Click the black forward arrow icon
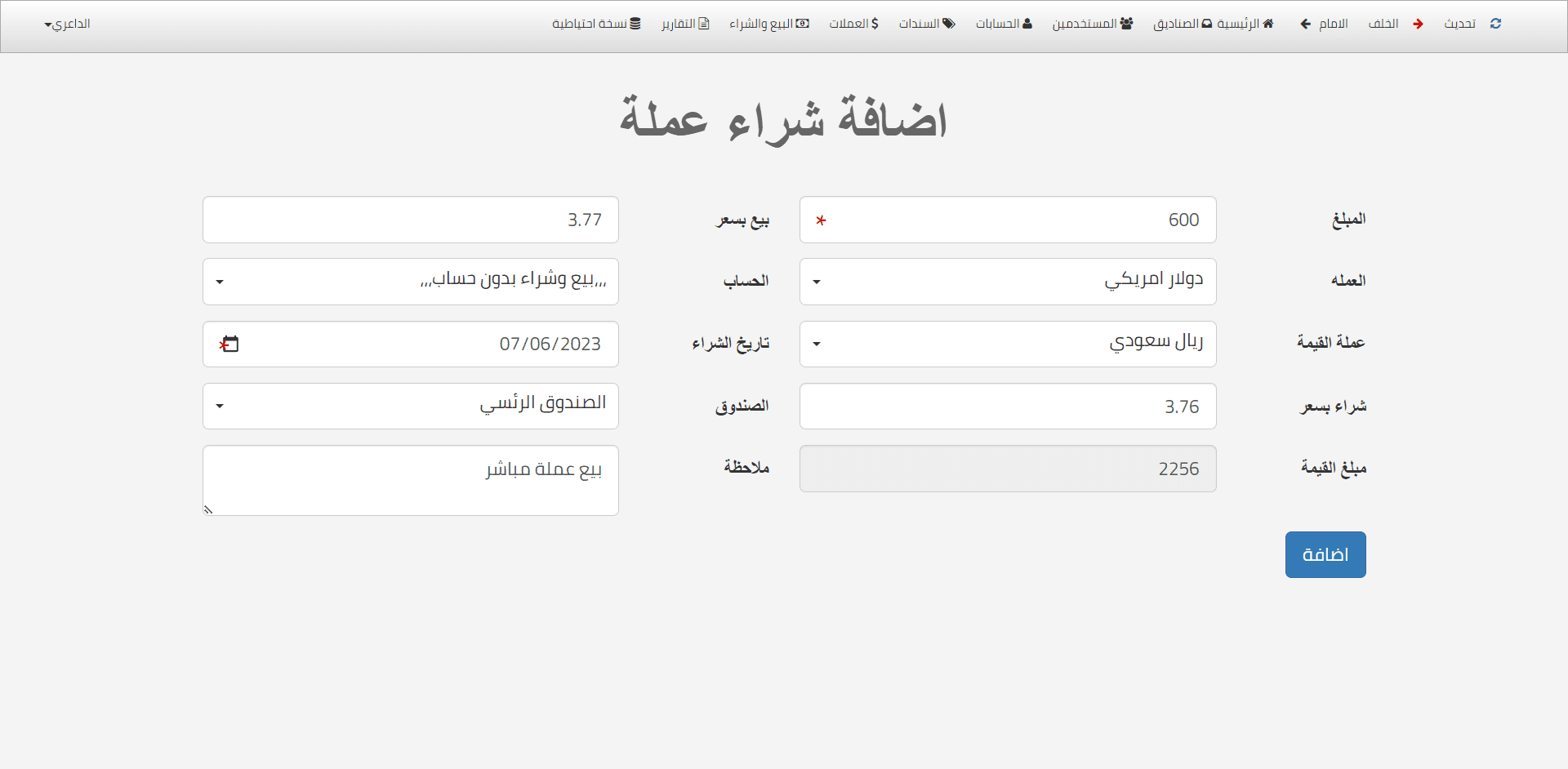The height and width of the screenshot is (769, 1568). (1305, 24)
